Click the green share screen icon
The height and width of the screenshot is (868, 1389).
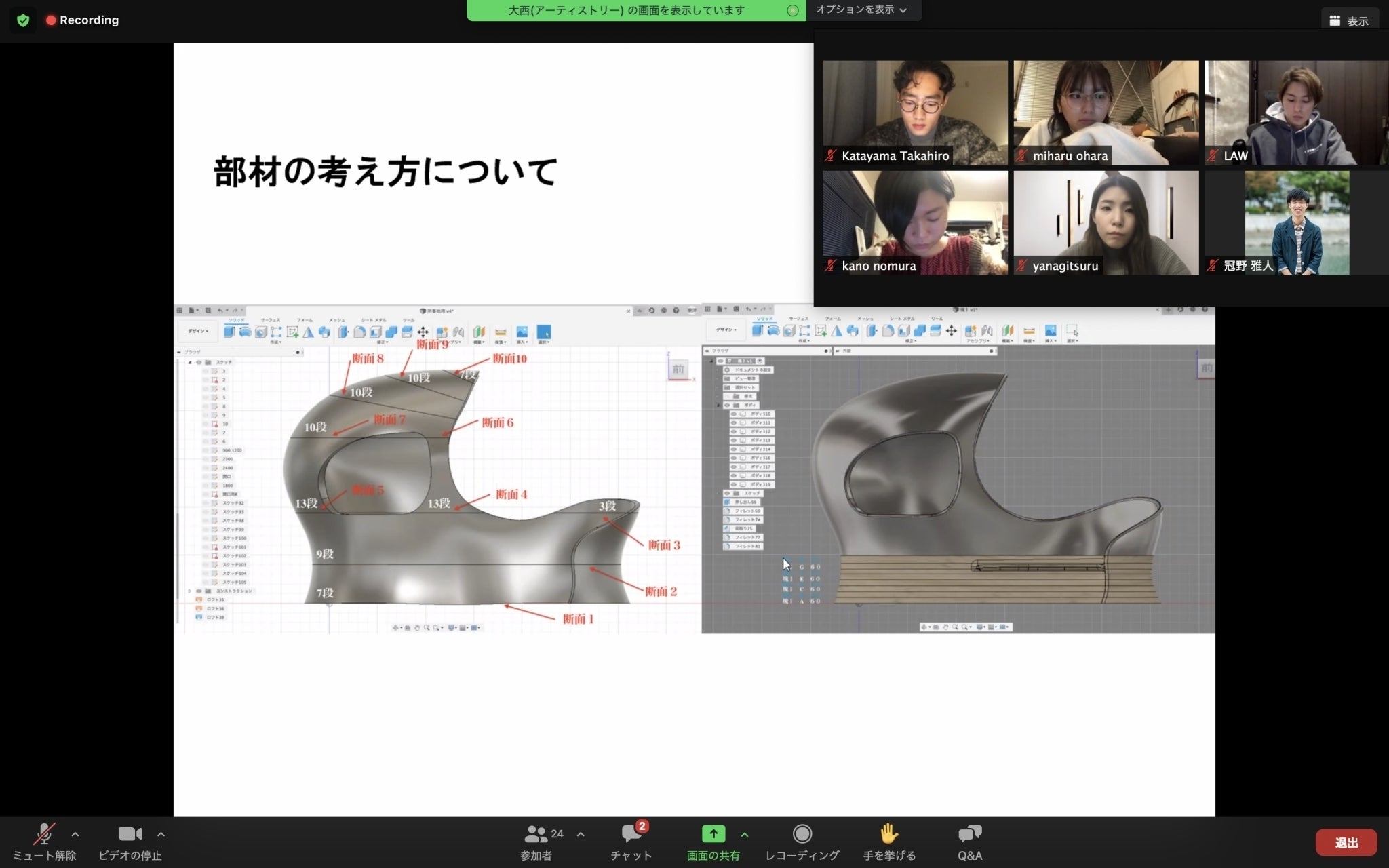click(x=713, y=834)
